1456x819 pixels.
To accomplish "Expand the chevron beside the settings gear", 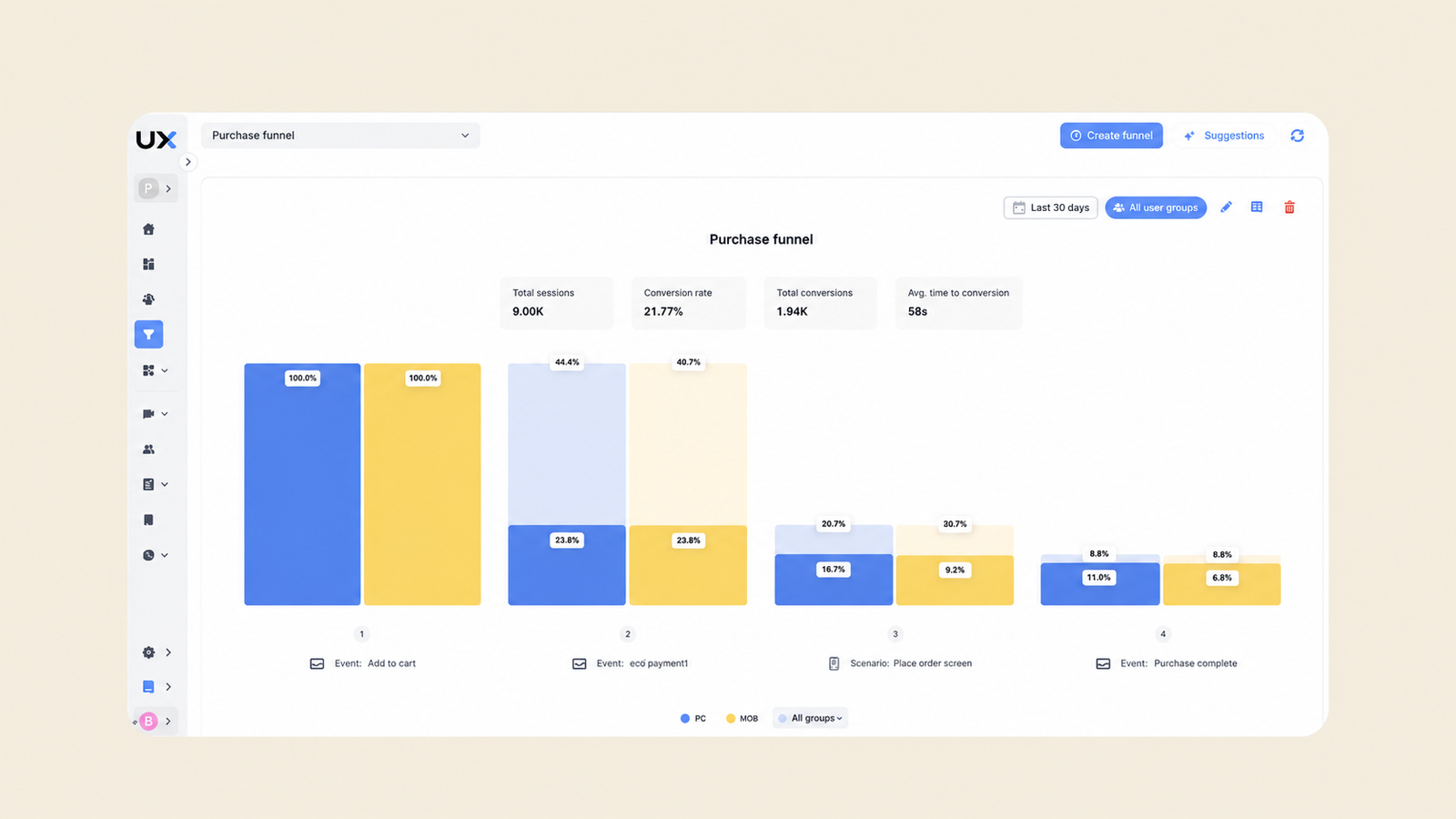I will (168, 652).
